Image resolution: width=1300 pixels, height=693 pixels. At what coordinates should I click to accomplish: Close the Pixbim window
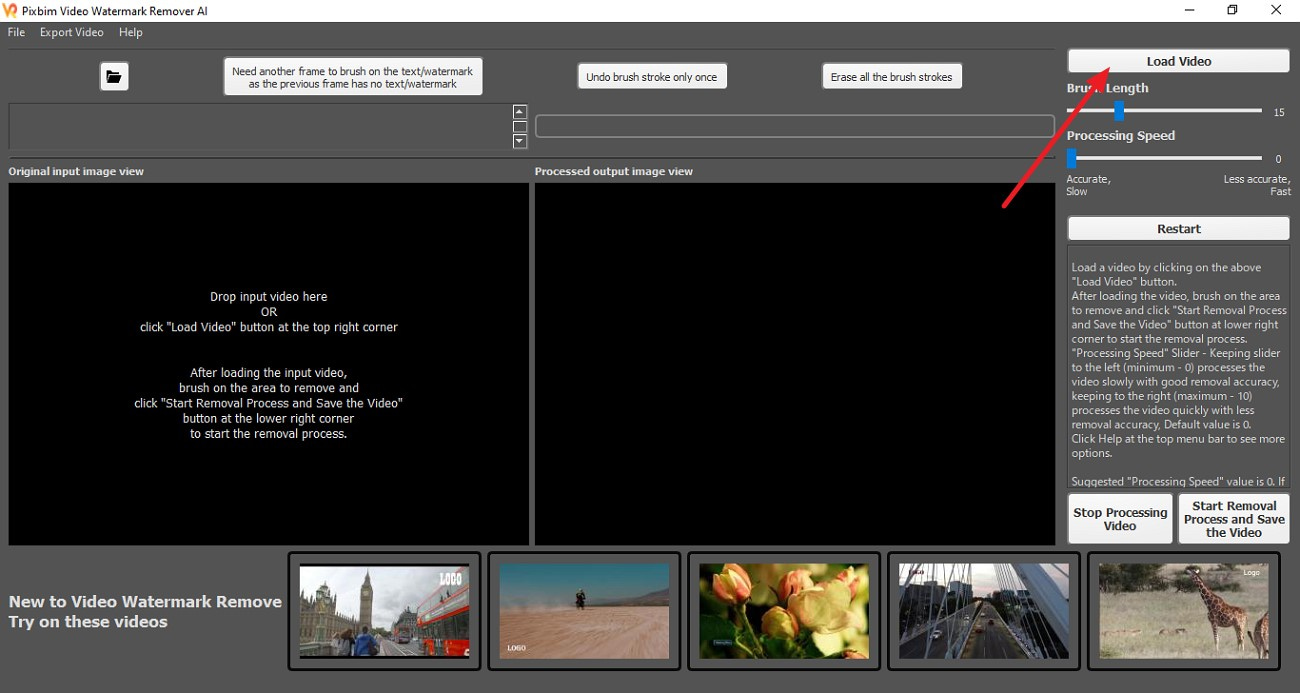1277,10
